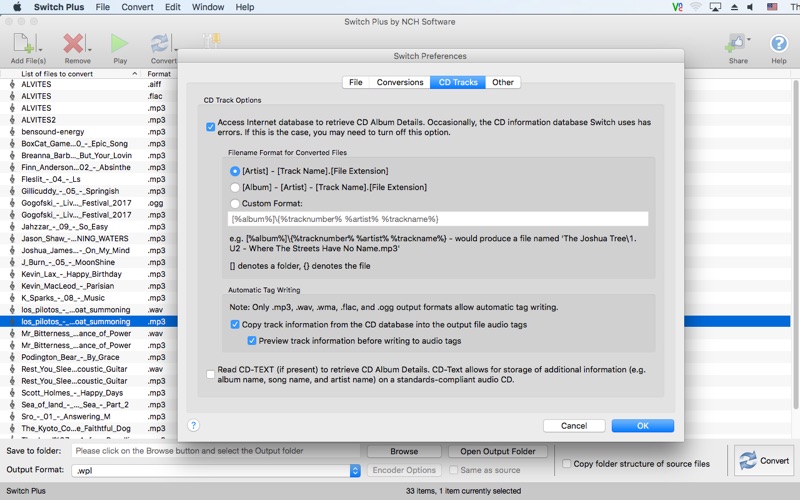Click the volume icon in menu bar
The image size is (800, 500).
[751, 7]
